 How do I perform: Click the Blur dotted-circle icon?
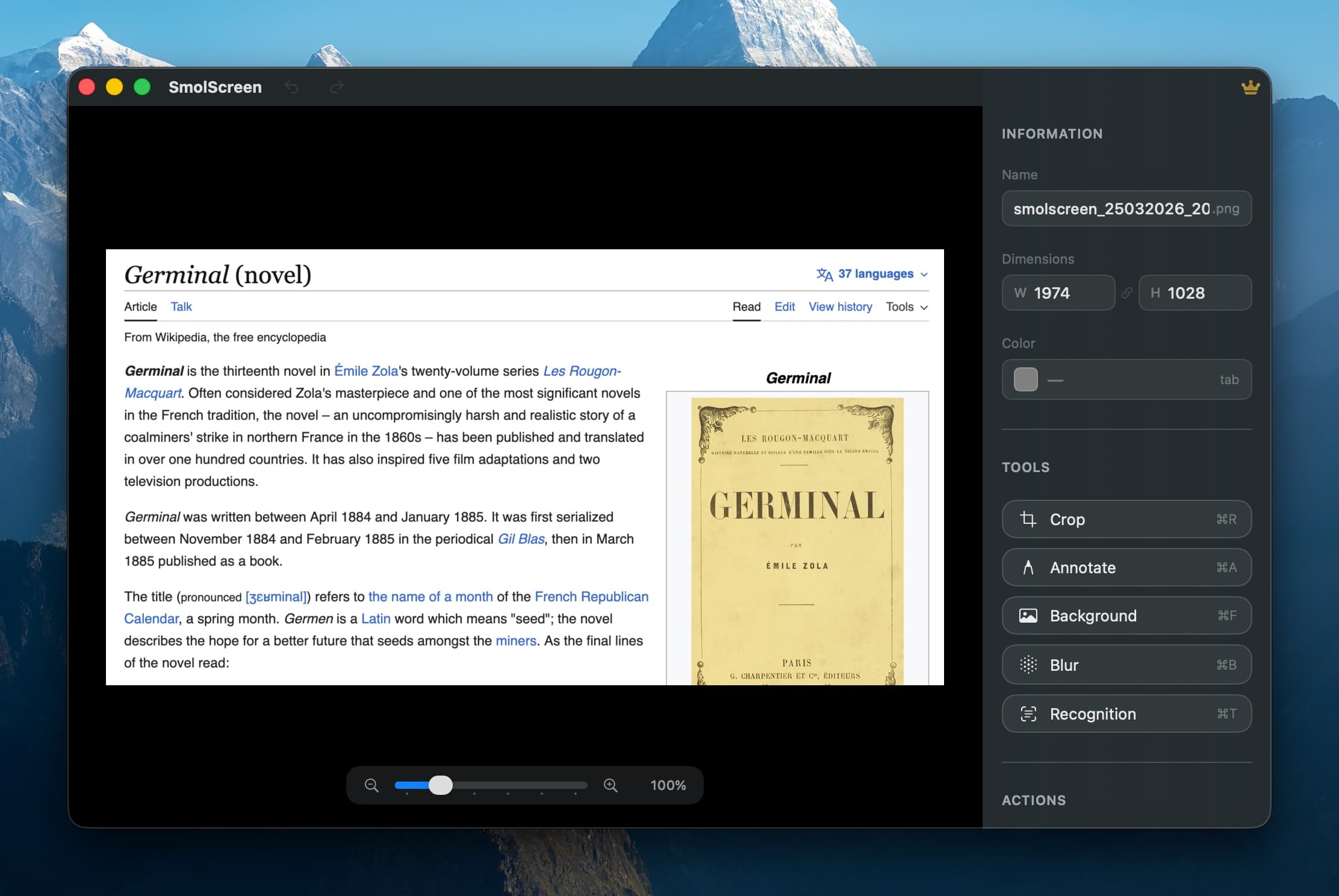pos(1028,665)
